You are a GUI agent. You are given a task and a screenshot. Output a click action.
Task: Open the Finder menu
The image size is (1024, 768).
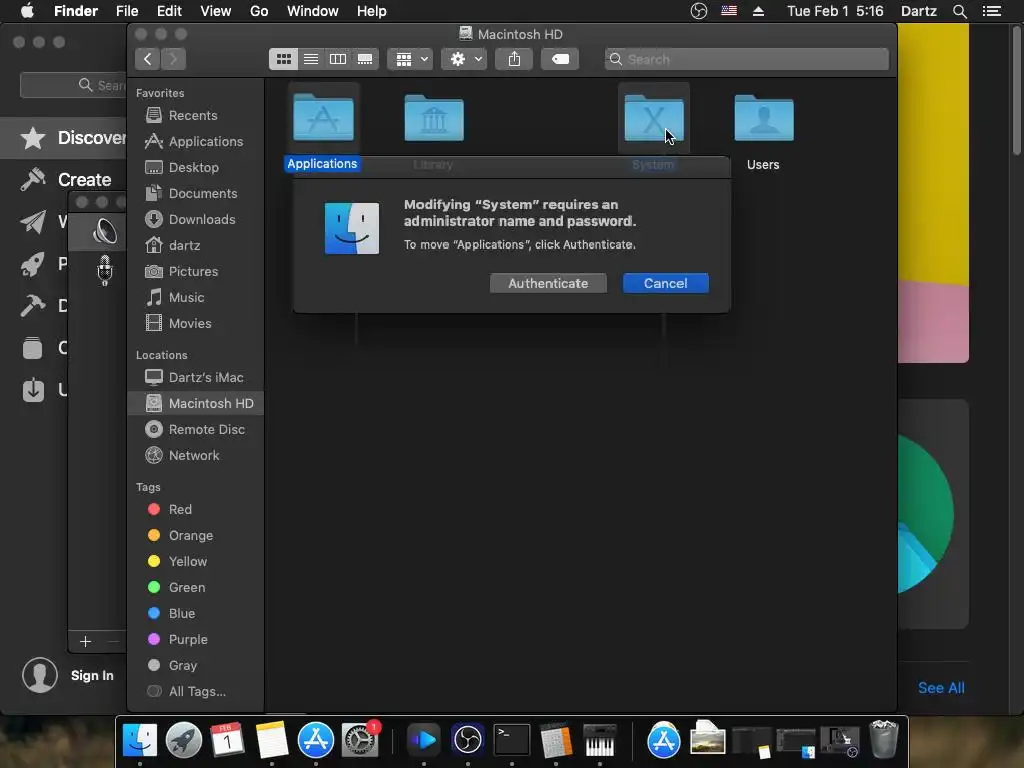click(x=76, y=11)
